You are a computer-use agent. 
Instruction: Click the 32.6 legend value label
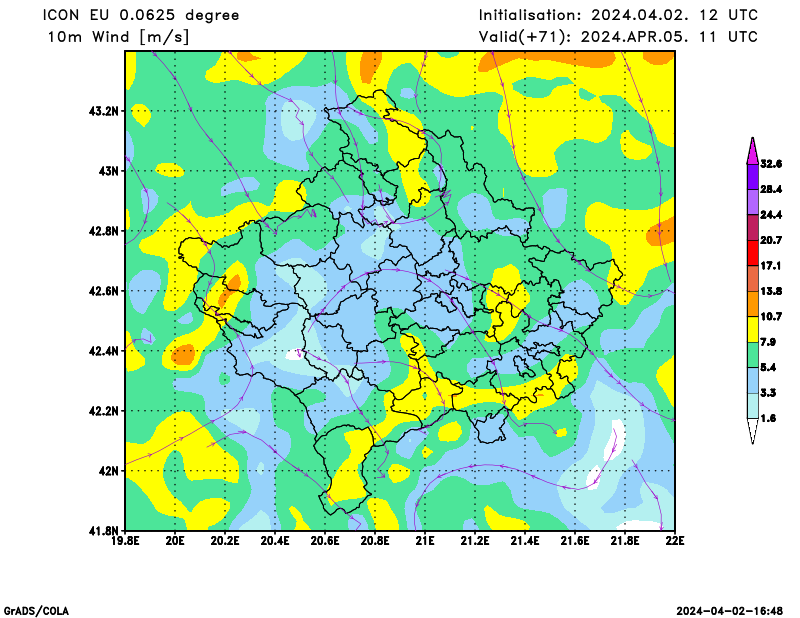click(x=771, y=164)
